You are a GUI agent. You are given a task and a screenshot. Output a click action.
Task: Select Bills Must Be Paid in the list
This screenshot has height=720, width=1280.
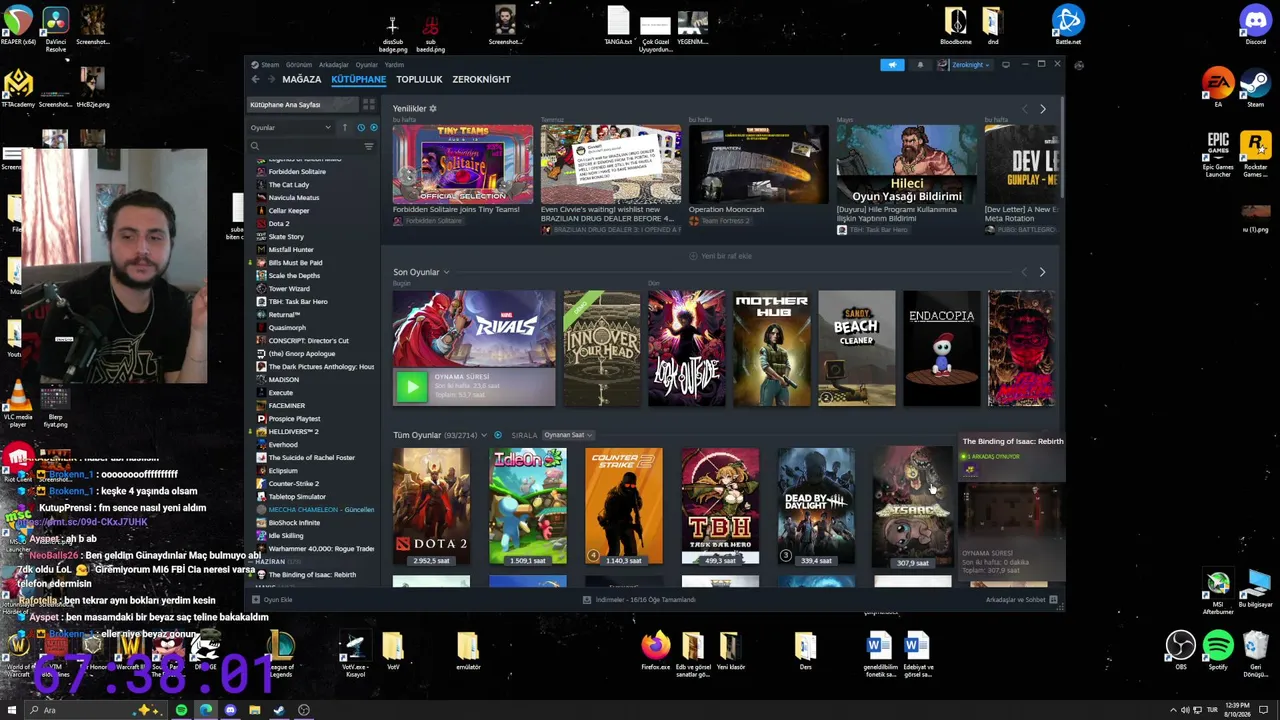coord(295,263)
